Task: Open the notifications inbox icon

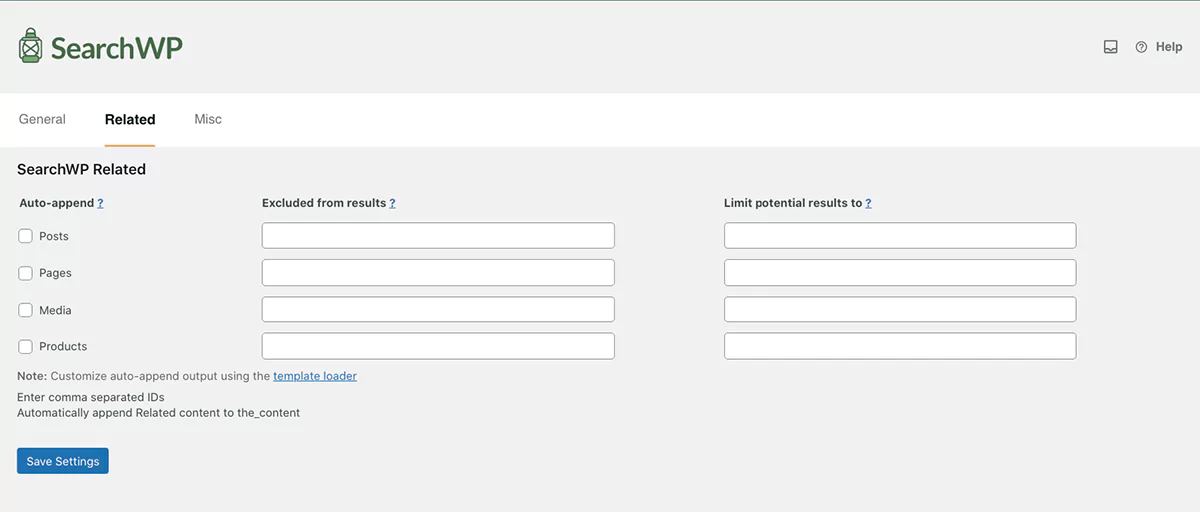Action: tap(1110, 47)
